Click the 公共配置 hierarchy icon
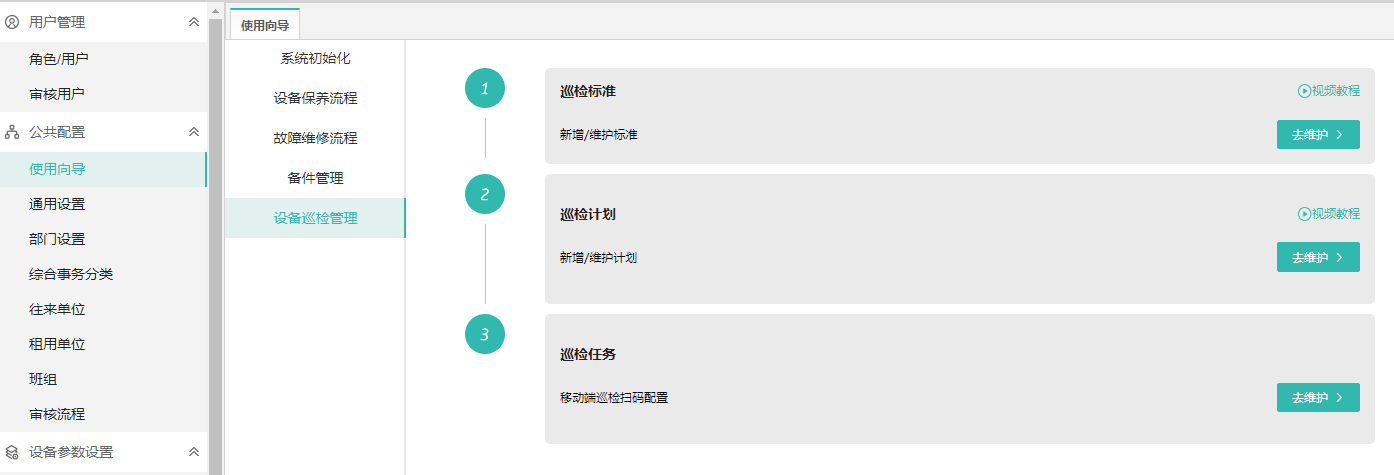This screenshot has width=1394, height=475. (x=12, y=131)
